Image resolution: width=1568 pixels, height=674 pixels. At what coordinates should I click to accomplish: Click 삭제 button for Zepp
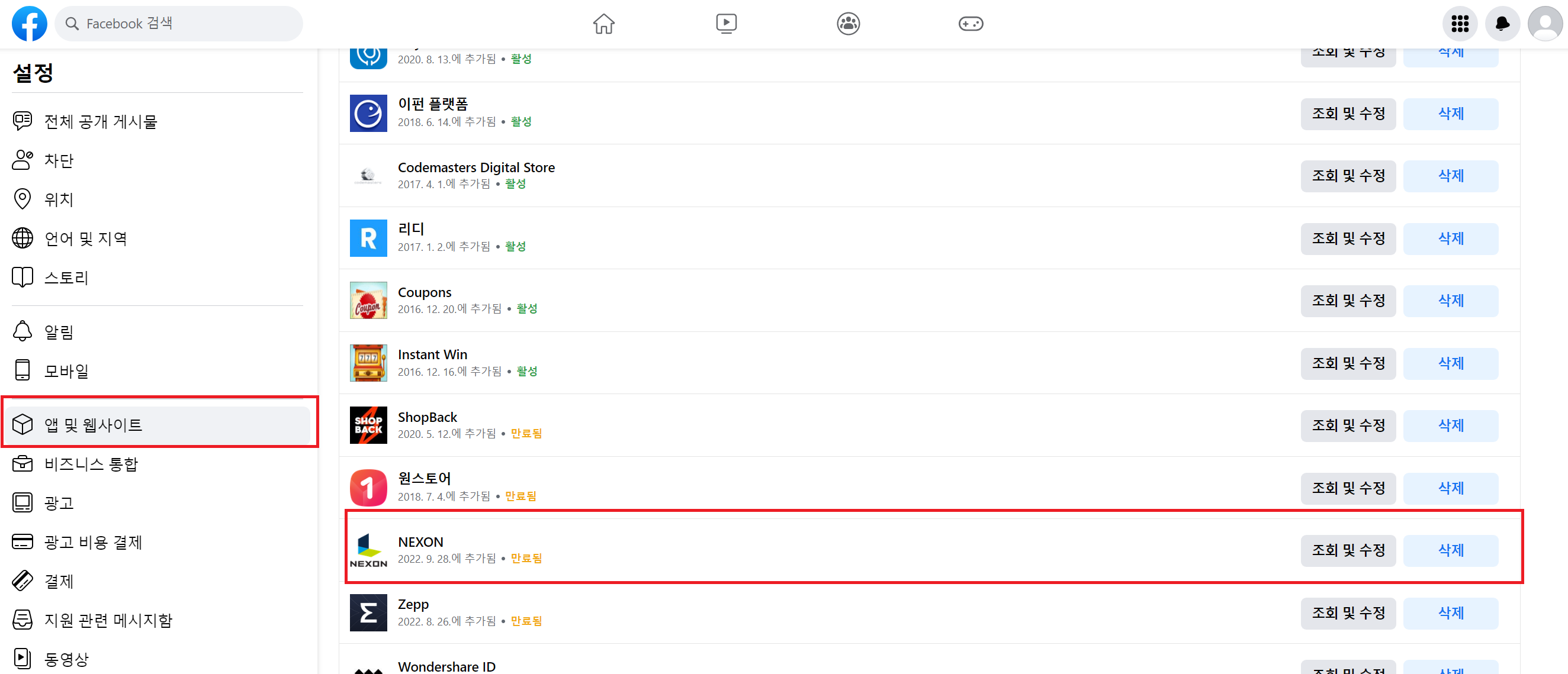(1451, 612)
